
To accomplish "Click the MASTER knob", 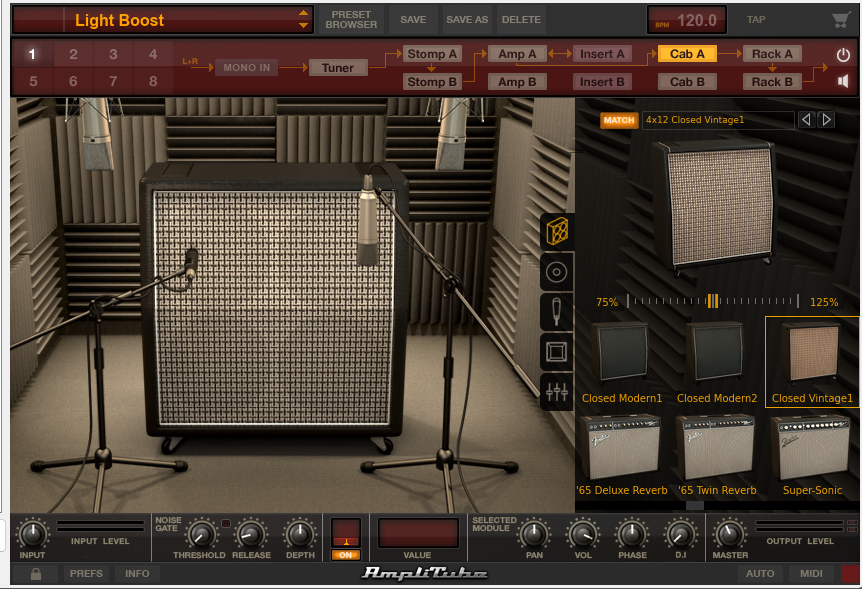I will [730, 533].
